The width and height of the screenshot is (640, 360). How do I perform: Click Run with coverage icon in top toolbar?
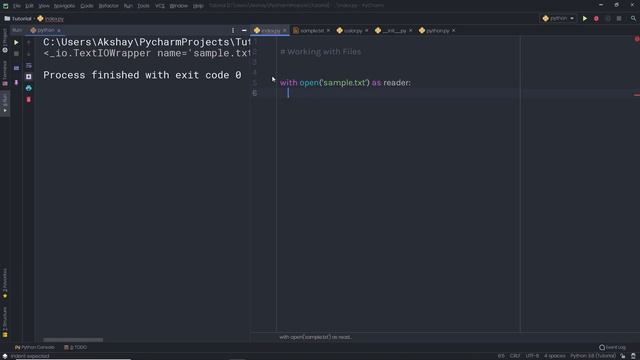pos(607,18)
